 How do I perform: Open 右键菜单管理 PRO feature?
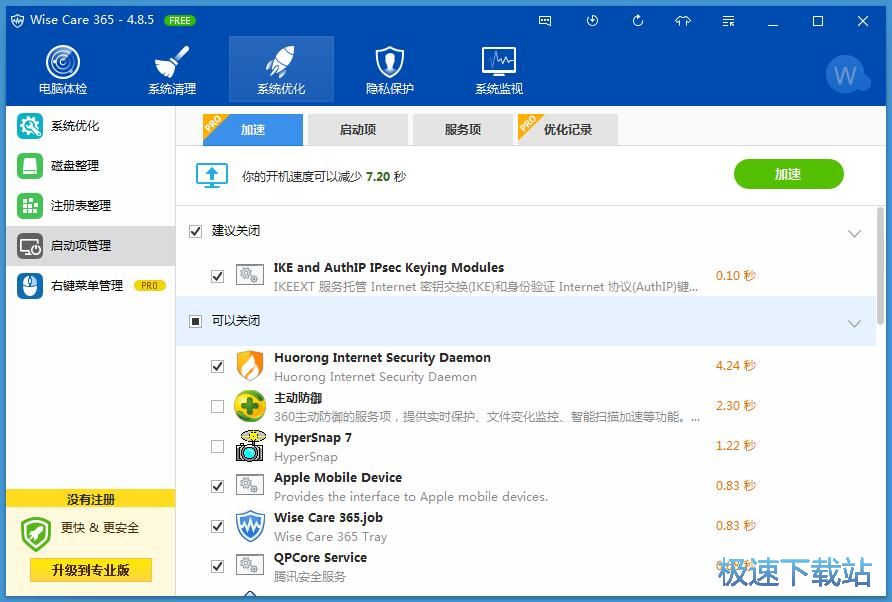pyautogui.click(x=78, y=285)
